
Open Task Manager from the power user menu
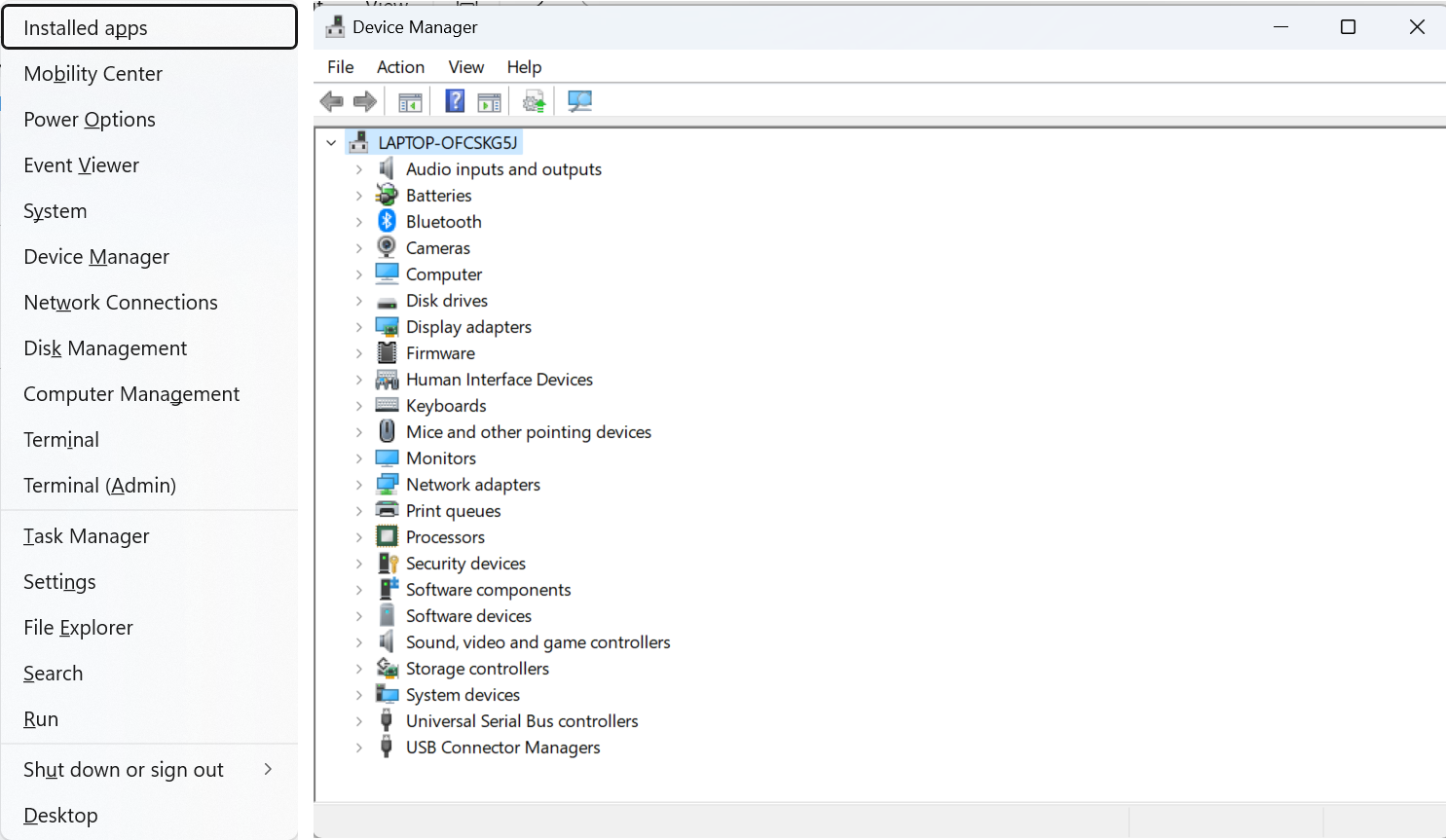(86, 535)
